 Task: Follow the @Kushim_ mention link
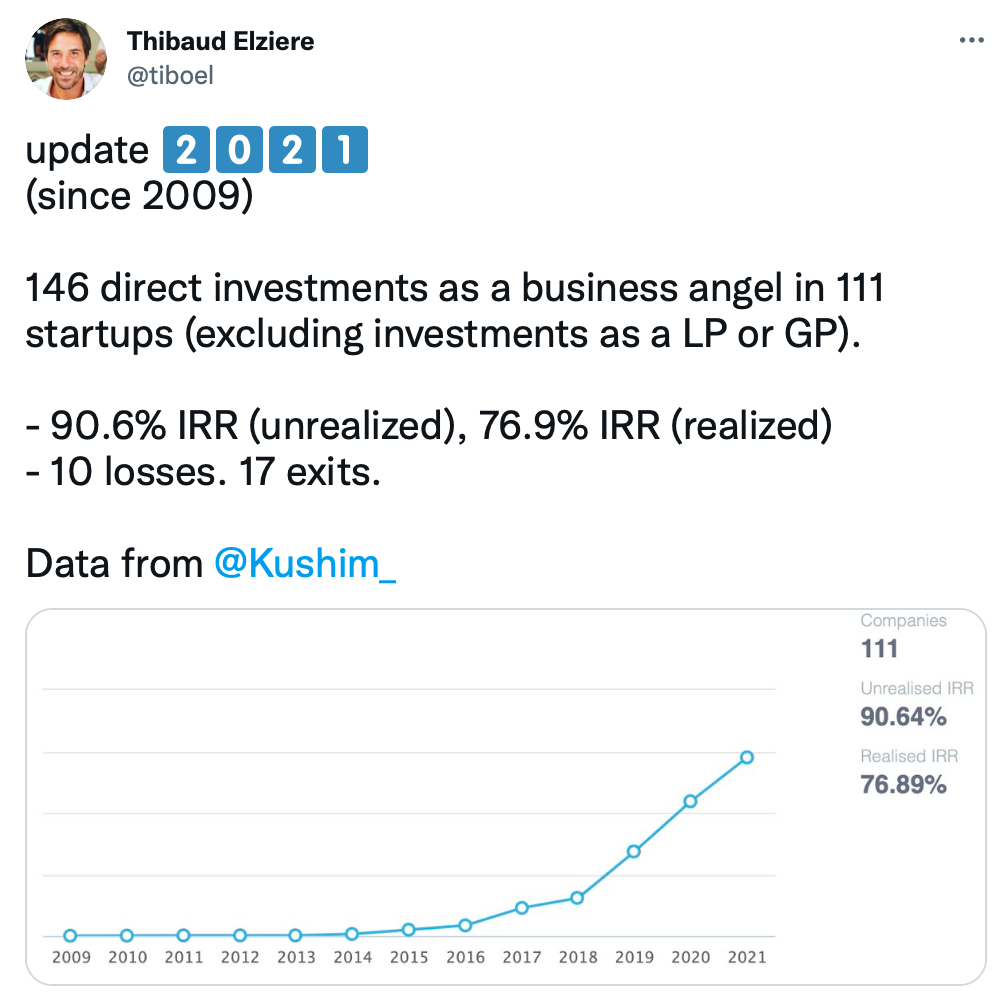click(x=305, y=563)
